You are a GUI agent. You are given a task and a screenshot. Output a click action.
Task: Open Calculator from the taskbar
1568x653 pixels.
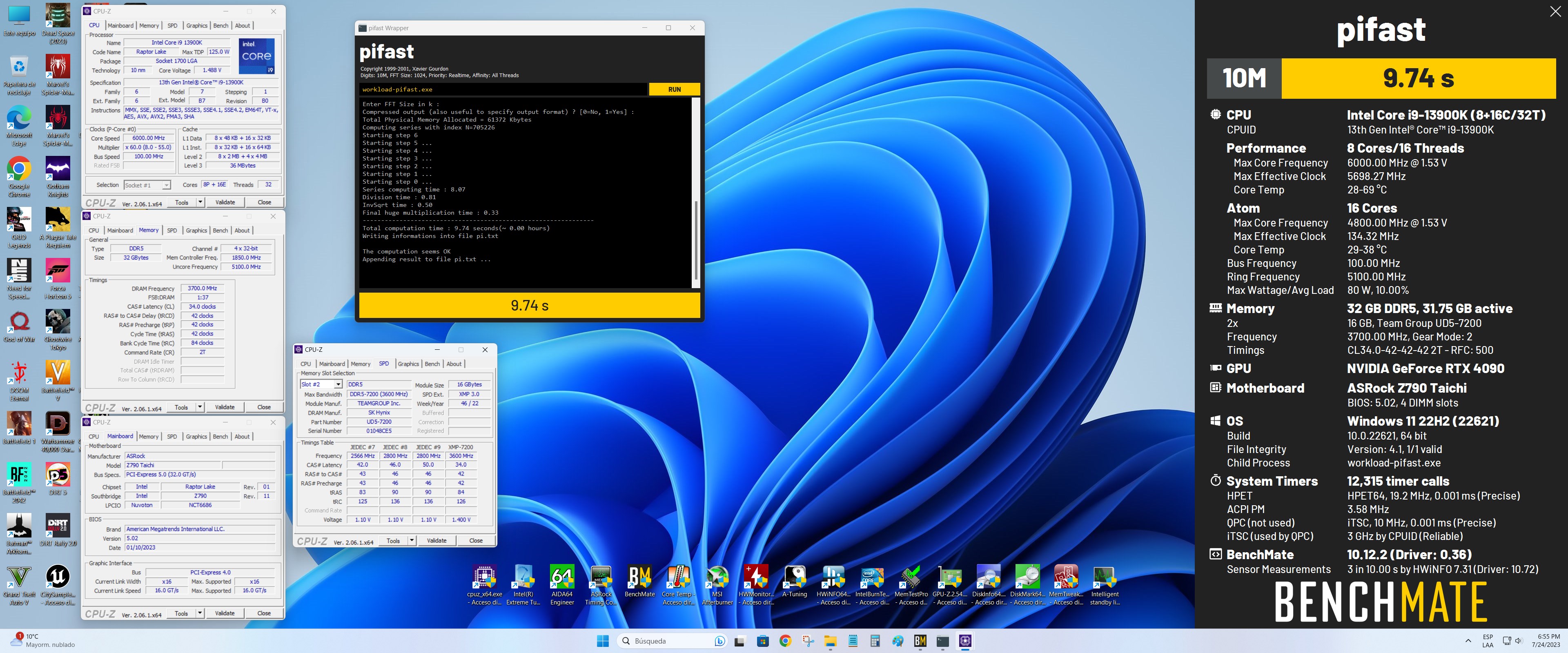pos(875,641)
